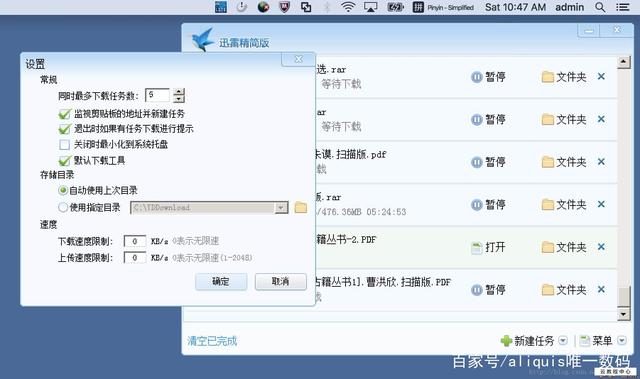This screenshot has height=379, width=640.
Task: Open Pinyin - Simplified input menu
Action: (x=443, y=7)
